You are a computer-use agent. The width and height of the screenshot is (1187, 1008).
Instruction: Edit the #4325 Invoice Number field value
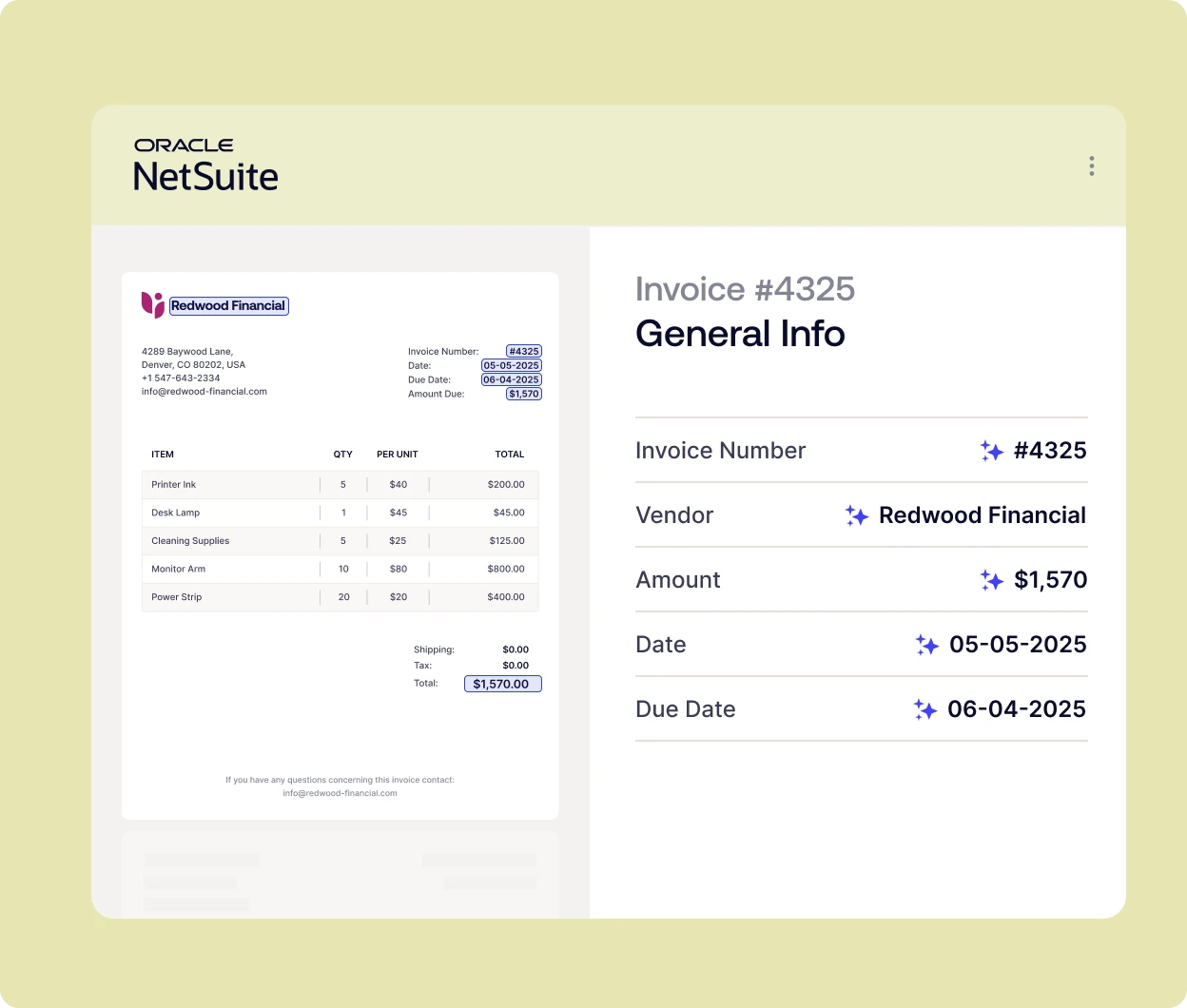pos(1050,451)
